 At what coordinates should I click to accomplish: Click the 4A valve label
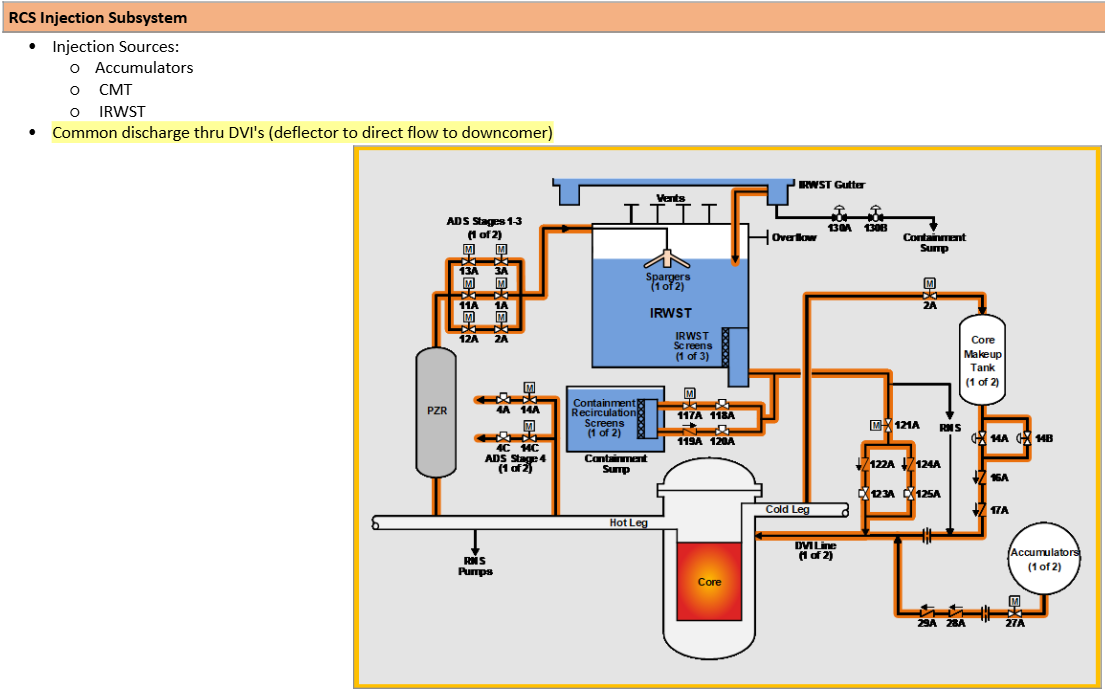(503, 409)
